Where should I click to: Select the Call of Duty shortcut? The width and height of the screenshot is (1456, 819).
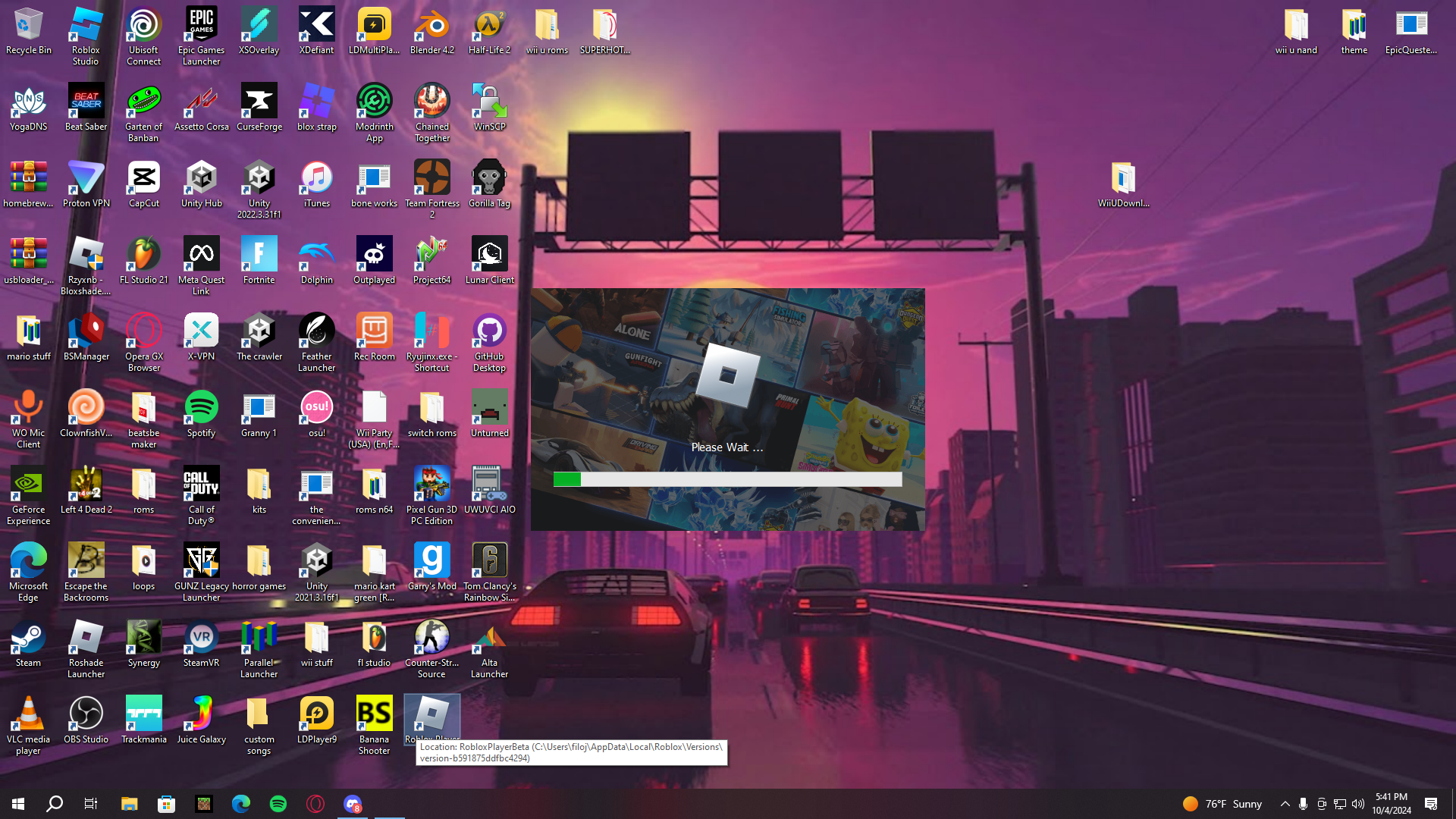[202, 497]
